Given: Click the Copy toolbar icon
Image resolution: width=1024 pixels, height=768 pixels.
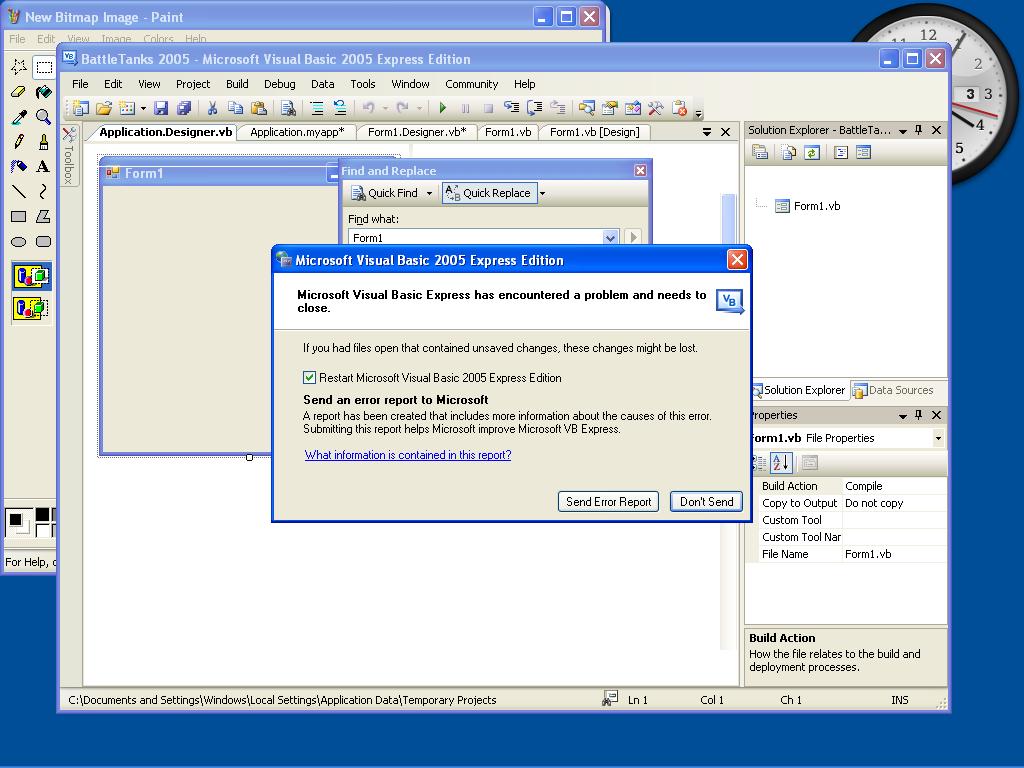Looking at the screenshot, I should coord(235,108).
